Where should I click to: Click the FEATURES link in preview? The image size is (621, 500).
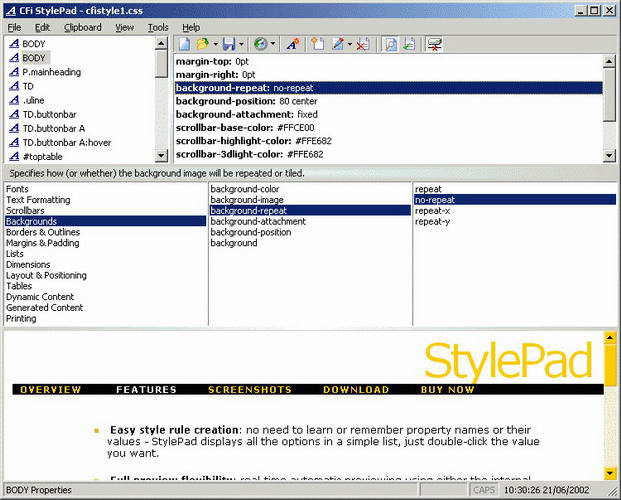click(146, 389)
